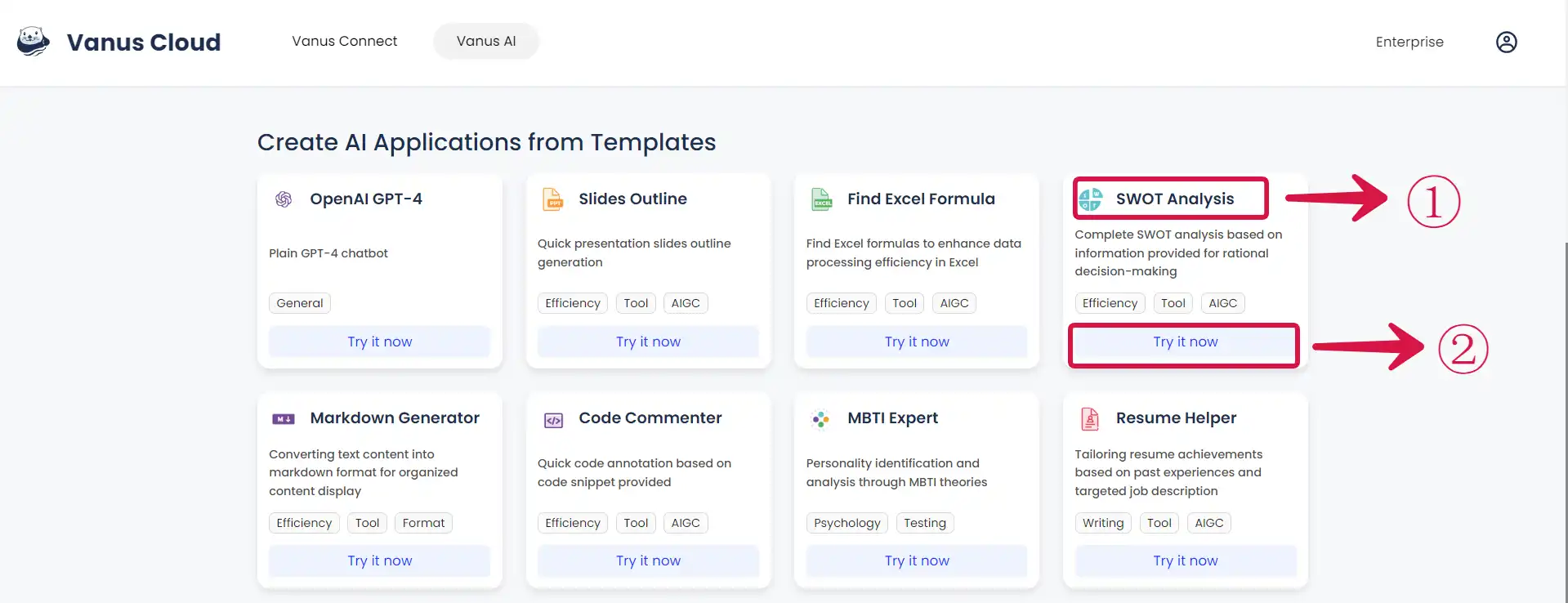
Task: Open the Resume Helper card title
Action: click(1176, 418)
